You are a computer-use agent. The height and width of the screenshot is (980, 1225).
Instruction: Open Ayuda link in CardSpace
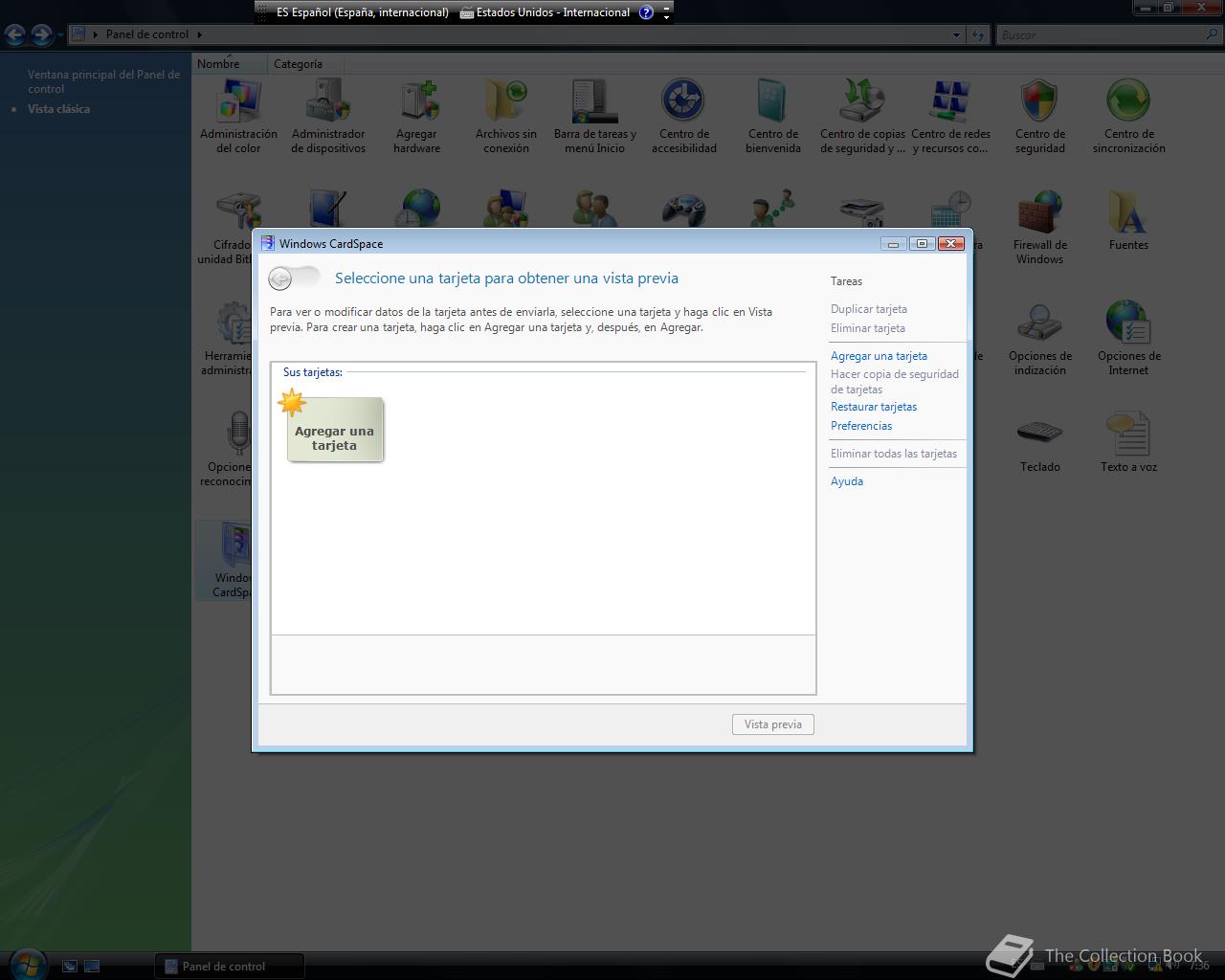pos(847,481)
